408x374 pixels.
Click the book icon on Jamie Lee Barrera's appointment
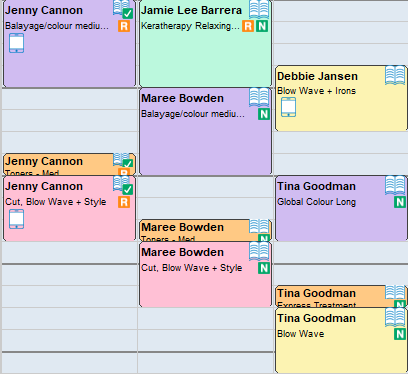pyautogui.click(x=259, y=9)
